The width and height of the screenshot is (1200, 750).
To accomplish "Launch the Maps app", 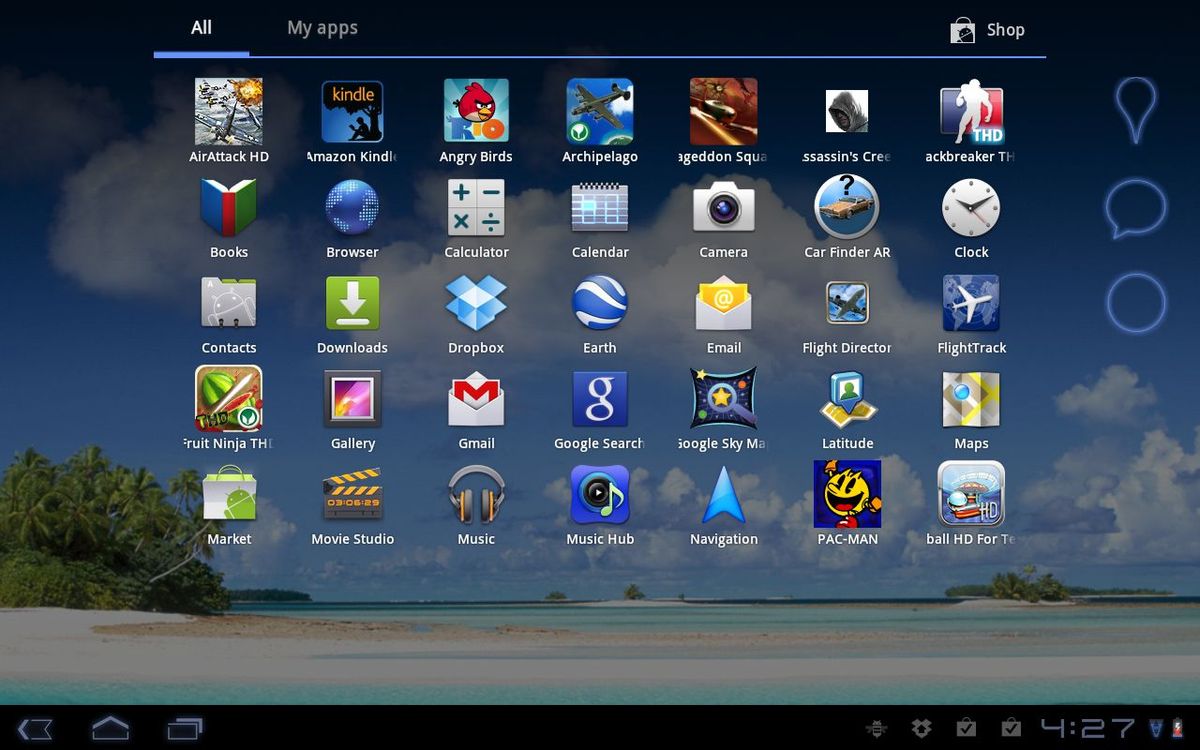I will point(971,399).
